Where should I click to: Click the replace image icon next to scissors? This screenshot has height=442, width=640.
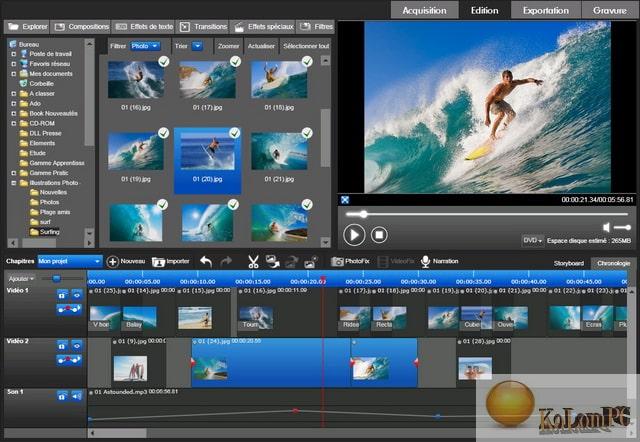pyautogui.click(x=272, y=262)
